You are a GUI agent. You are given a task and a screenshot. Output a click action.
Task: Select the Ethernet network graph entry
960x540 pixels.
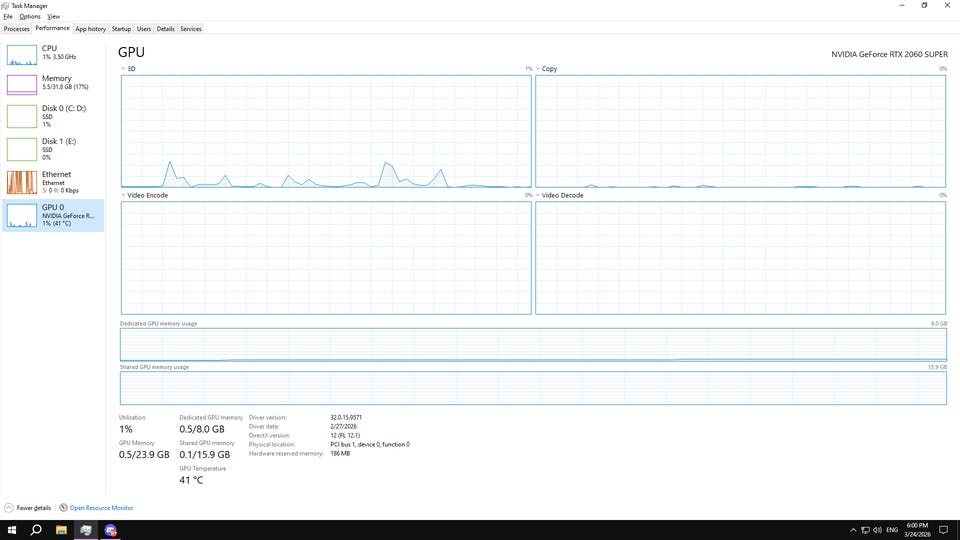(53, 182)
